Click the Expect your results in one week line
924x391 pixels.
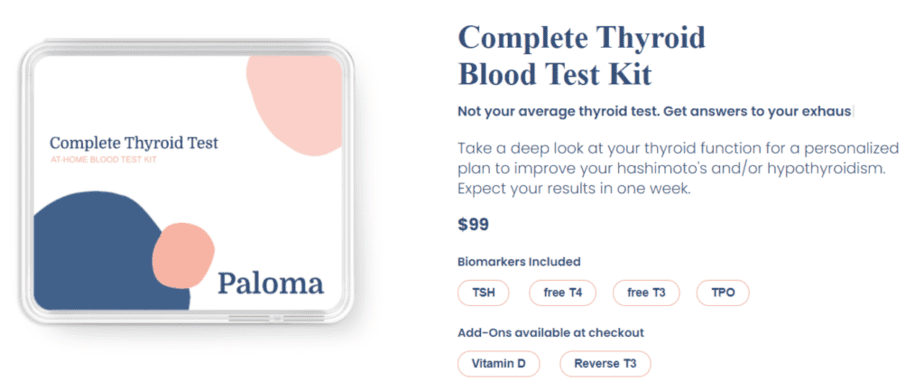pyautogui.click(x=574, y=191)
